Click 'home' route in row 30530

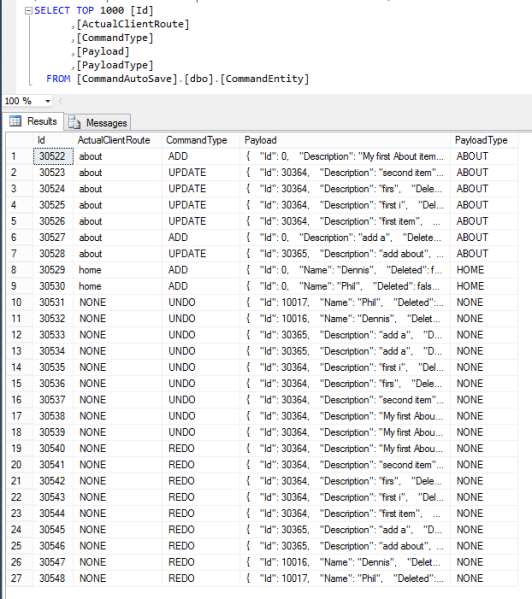[118, 286]
